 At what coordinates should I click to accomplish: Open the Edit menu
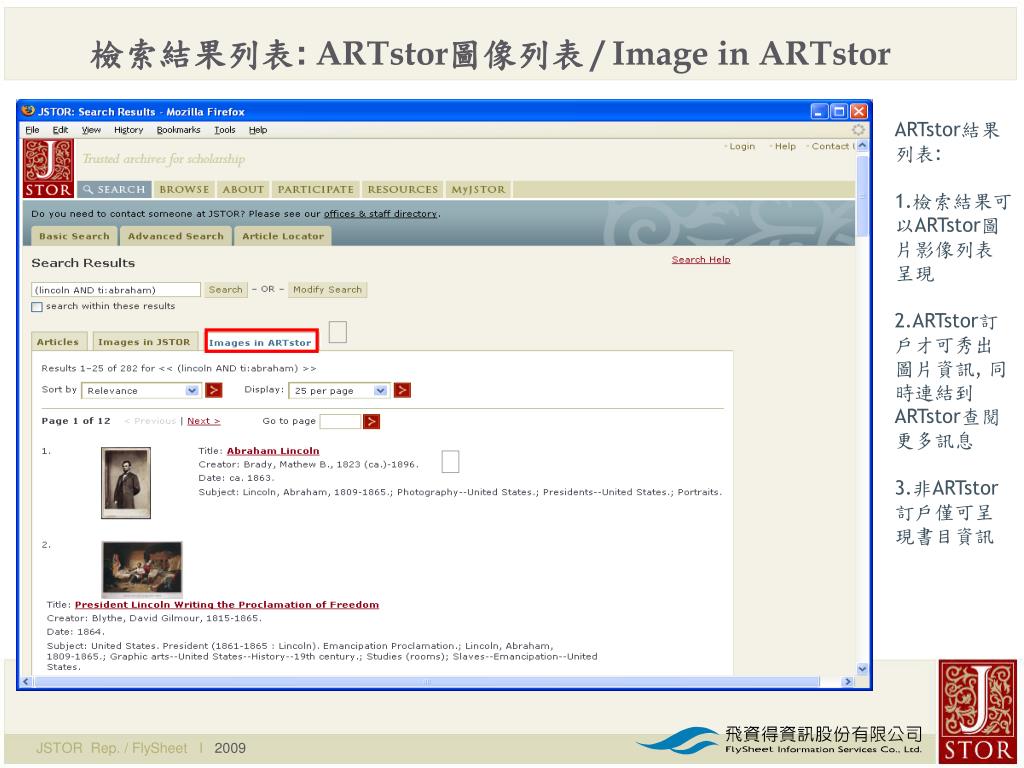pos(60,130)
